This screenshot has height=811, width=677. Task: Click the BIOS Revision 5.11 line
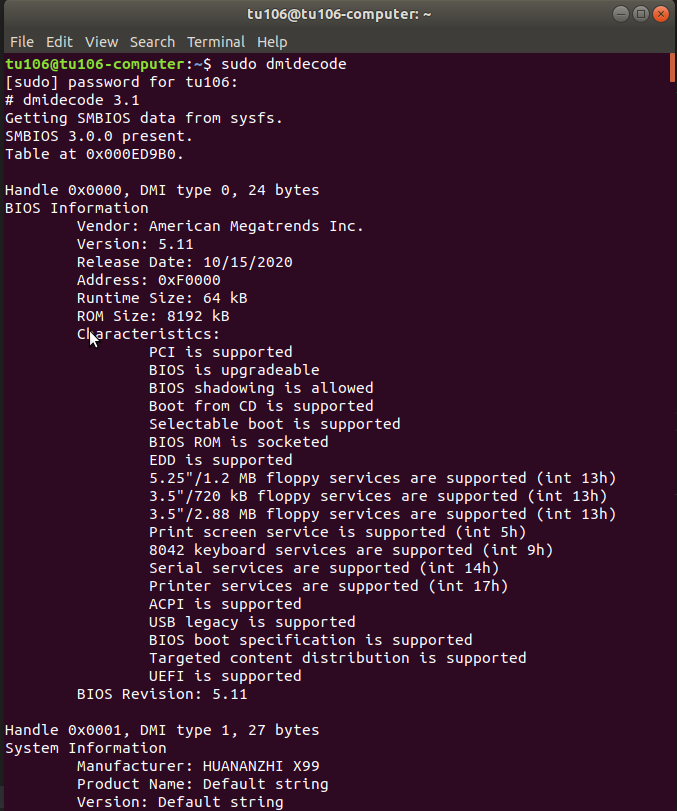point(162,694)
